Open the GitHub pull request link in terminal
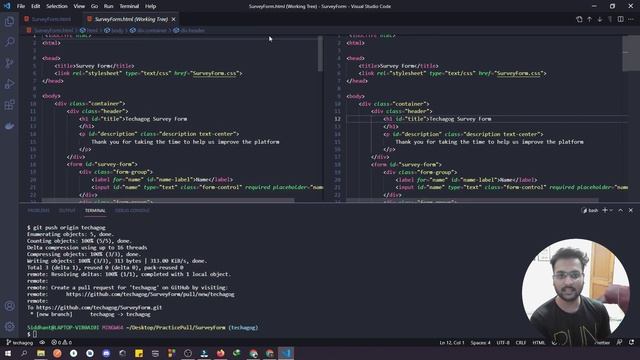Viewport: 640px width, 360px height. click(x=150, y=294)
